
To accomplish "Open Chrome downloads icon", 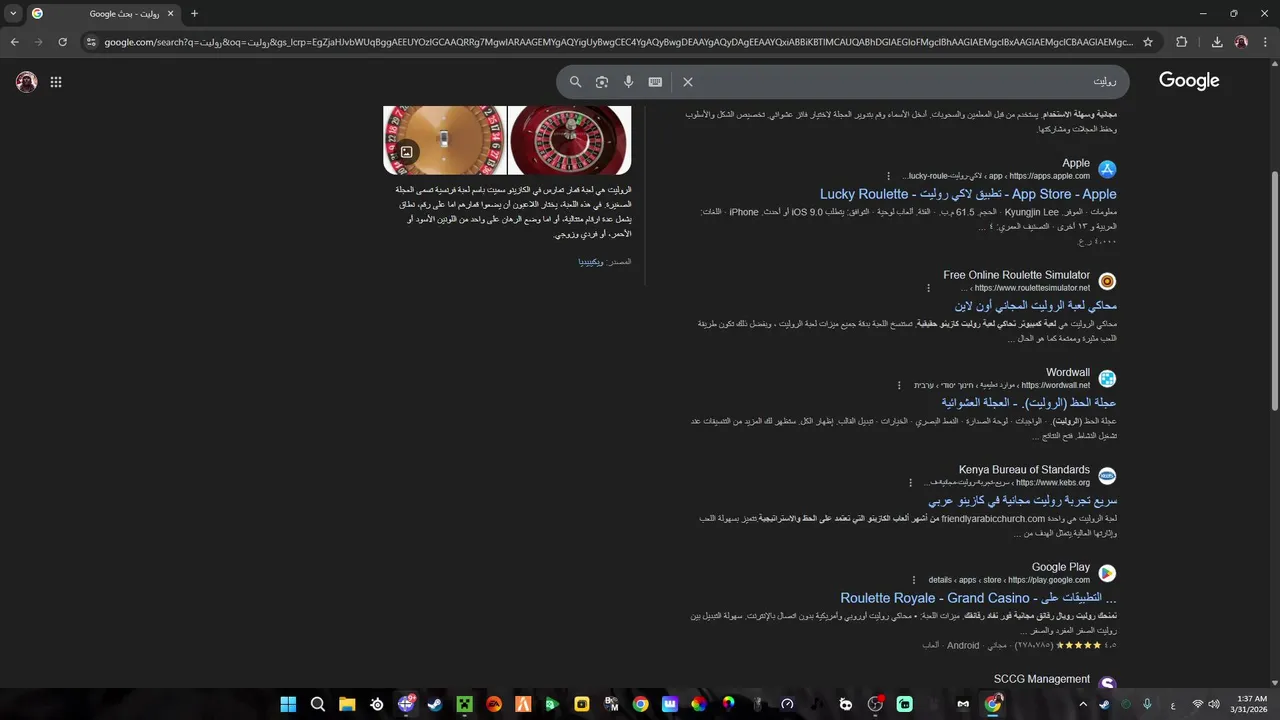I will [1217, 42].
